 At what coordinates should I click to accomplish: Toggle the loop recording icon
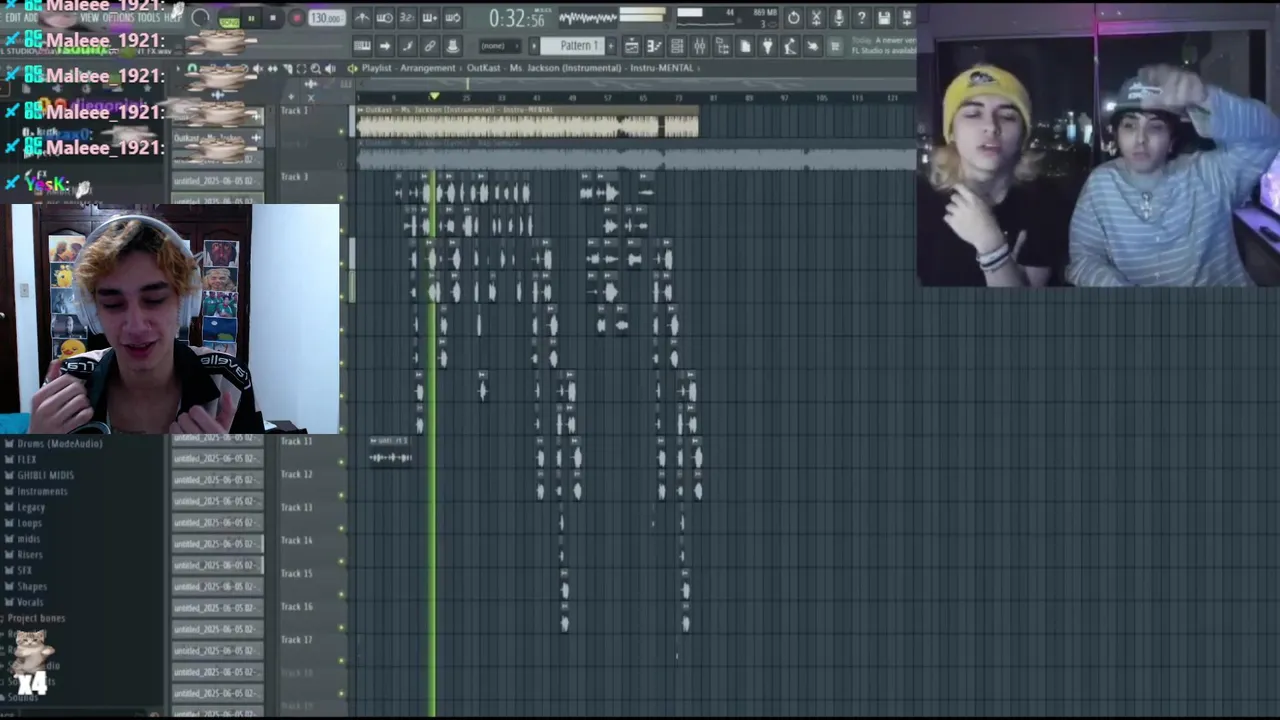(x=452, y=18)
